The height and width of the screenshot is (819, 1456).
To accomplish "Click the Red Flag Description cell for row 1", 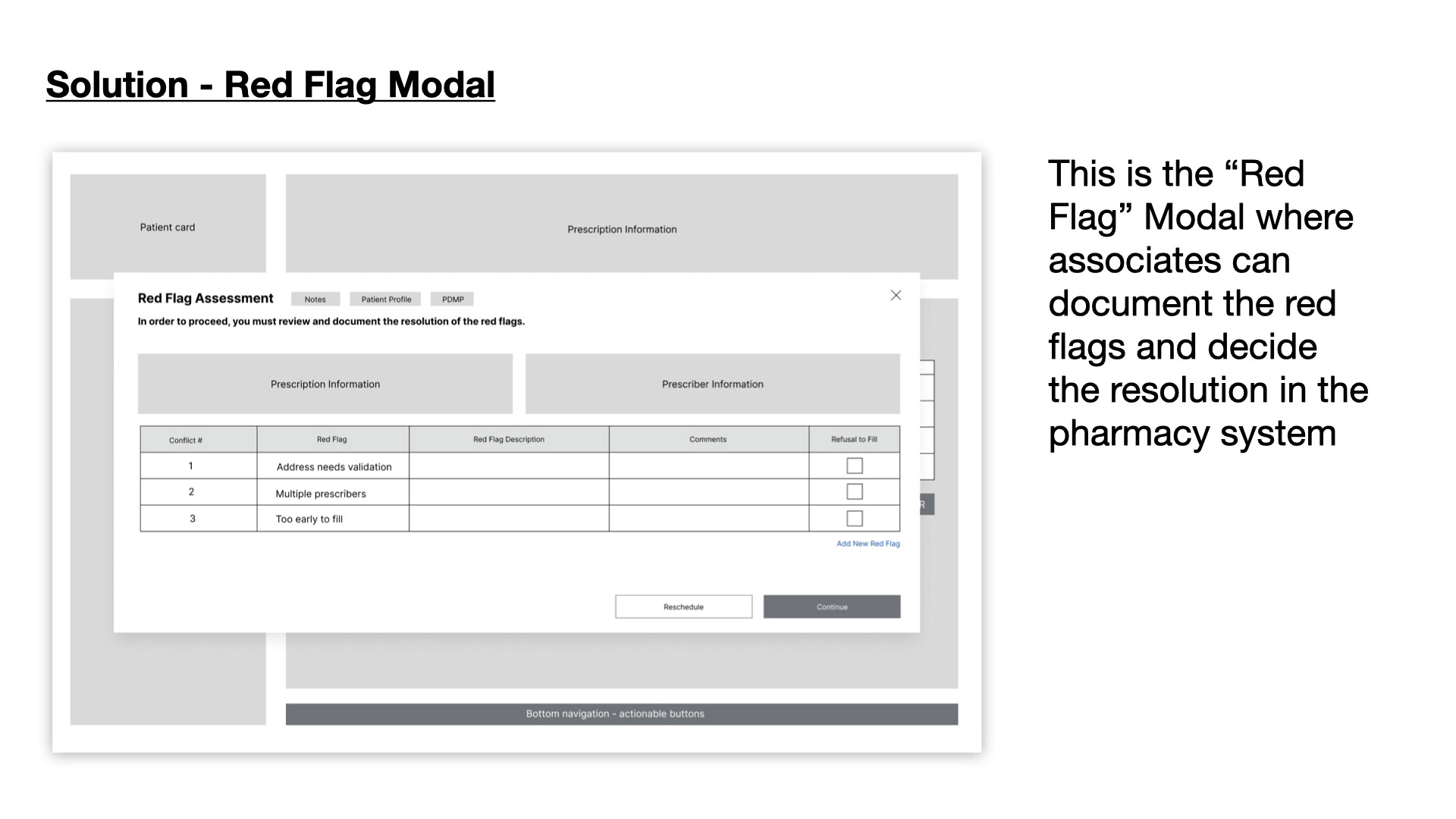I will click(508, 466).
